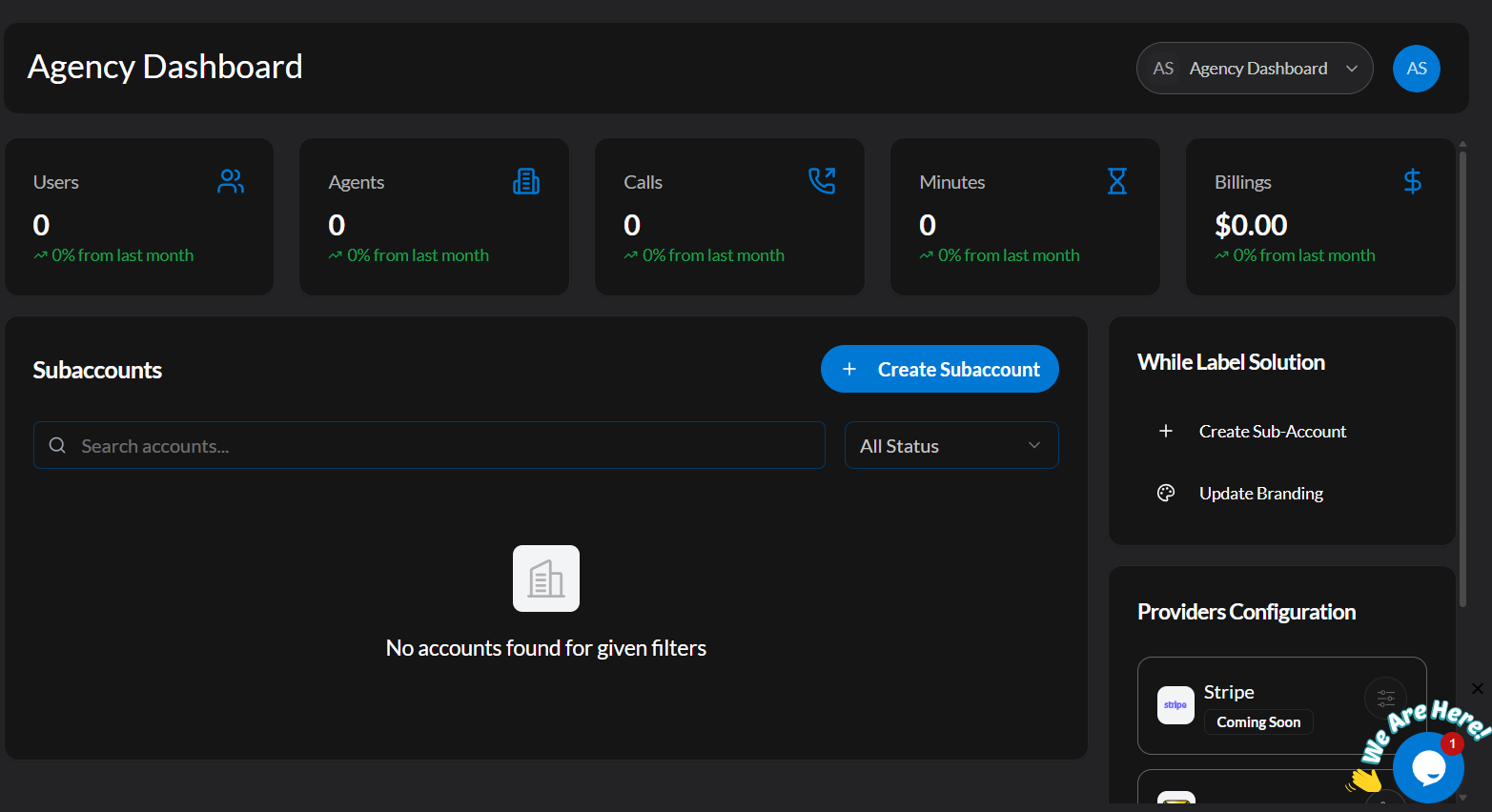The width and height of the screenshot is (1492, 812).
Task: Open the AS profile avatar menu
Action: (1416, 69)
